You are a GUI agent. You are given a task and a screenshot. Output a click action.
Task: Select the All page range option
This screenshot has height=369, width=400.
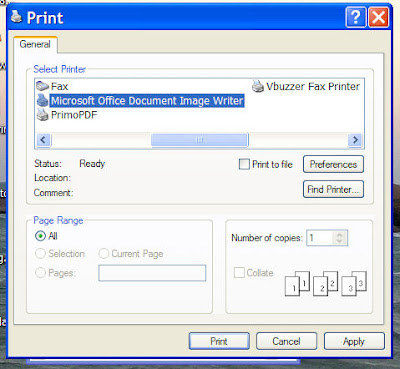(40, 236)
